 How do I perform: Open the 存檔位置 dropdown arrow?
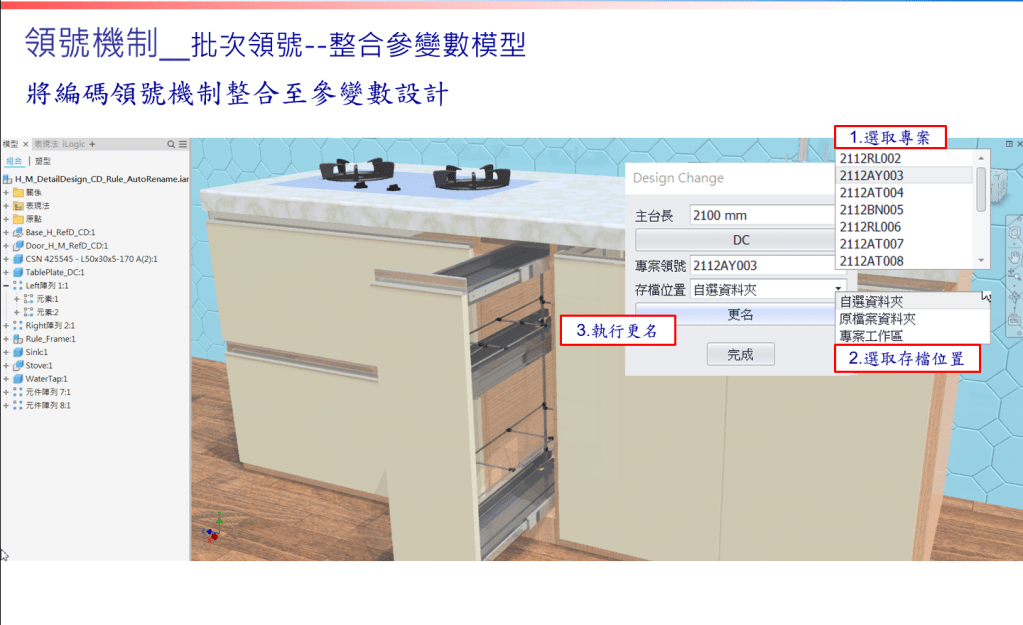838,289
